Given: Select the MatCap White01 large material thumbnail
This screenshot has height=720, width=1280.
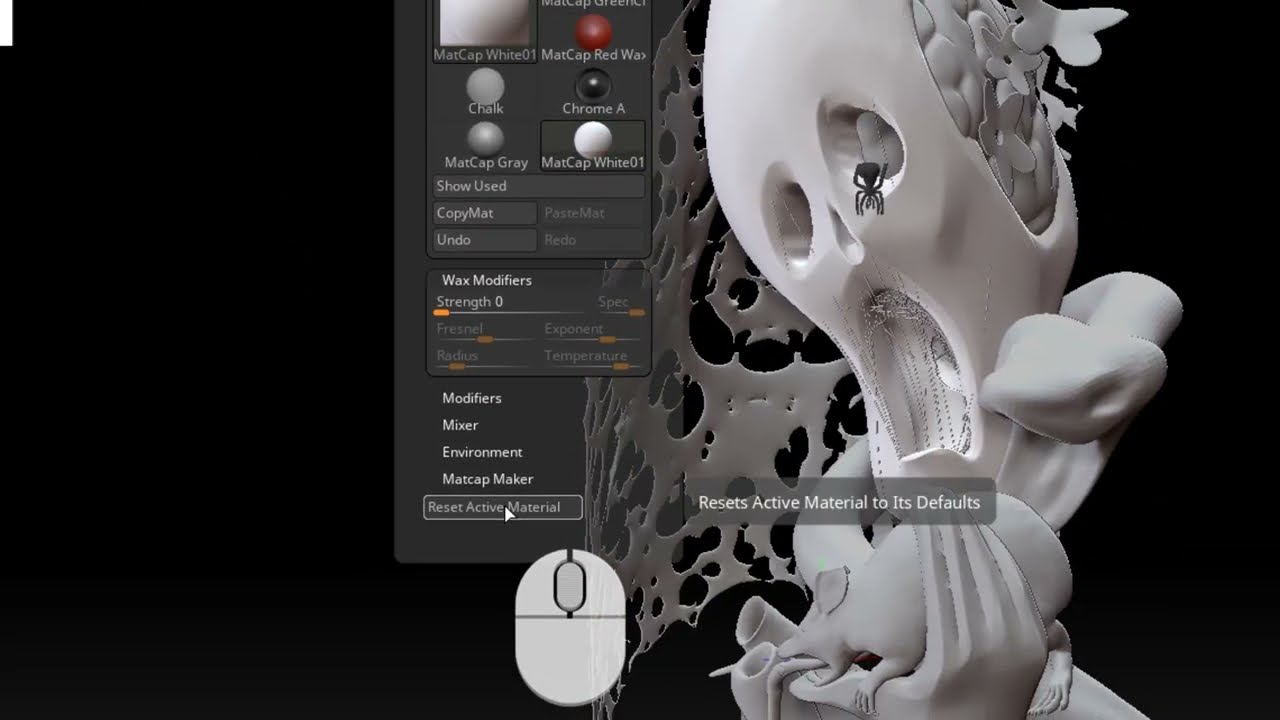Looking at the screenshot, I should [485, 29].
